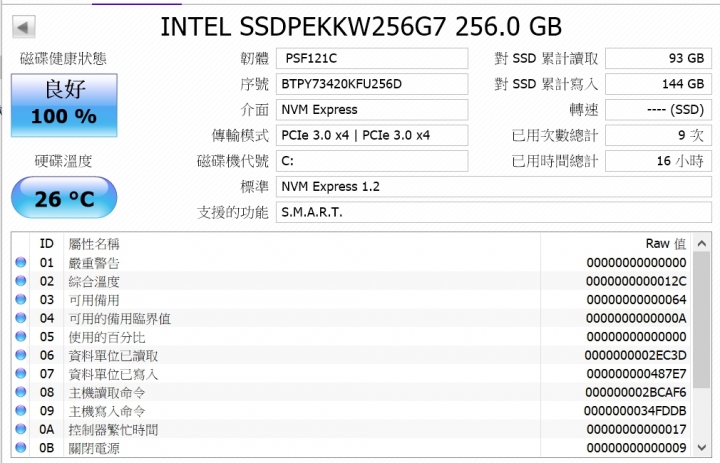720x463 pixels.
Task: Click the scrollbar down arrow in attribute list
Action: coord(702,447)
